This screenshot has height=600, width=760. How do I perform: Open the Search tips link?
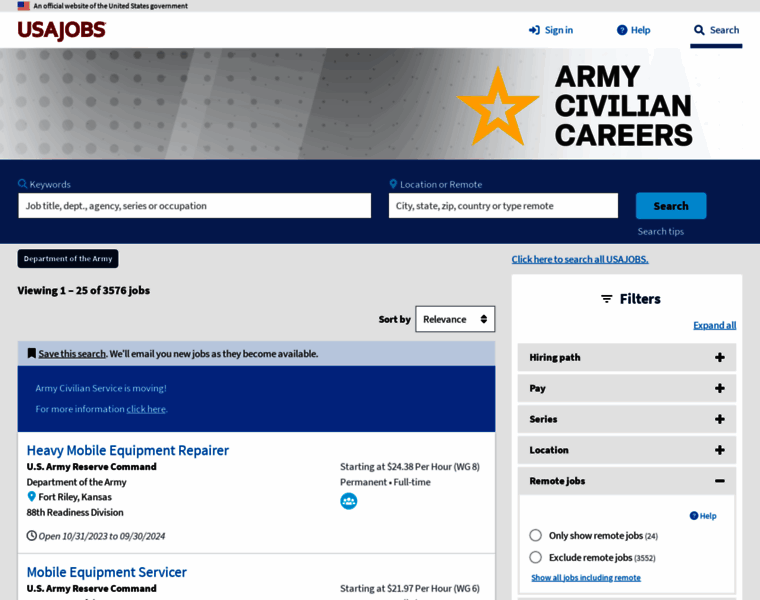pyautogui.click(x=660, y=231)
